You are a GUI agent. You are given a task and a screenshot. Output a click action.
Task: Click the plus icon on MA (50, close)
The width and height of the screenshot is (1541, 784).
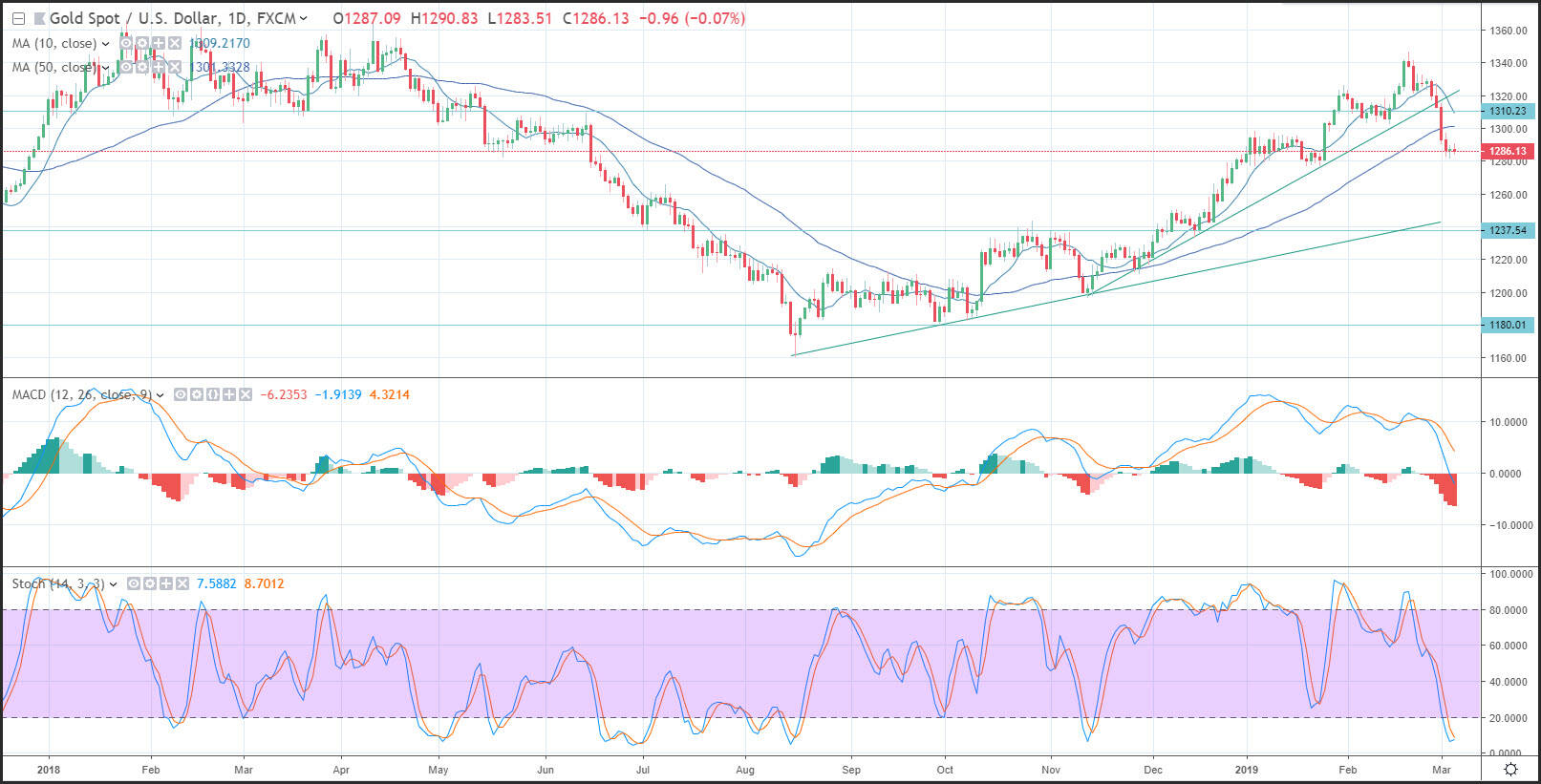159,67
